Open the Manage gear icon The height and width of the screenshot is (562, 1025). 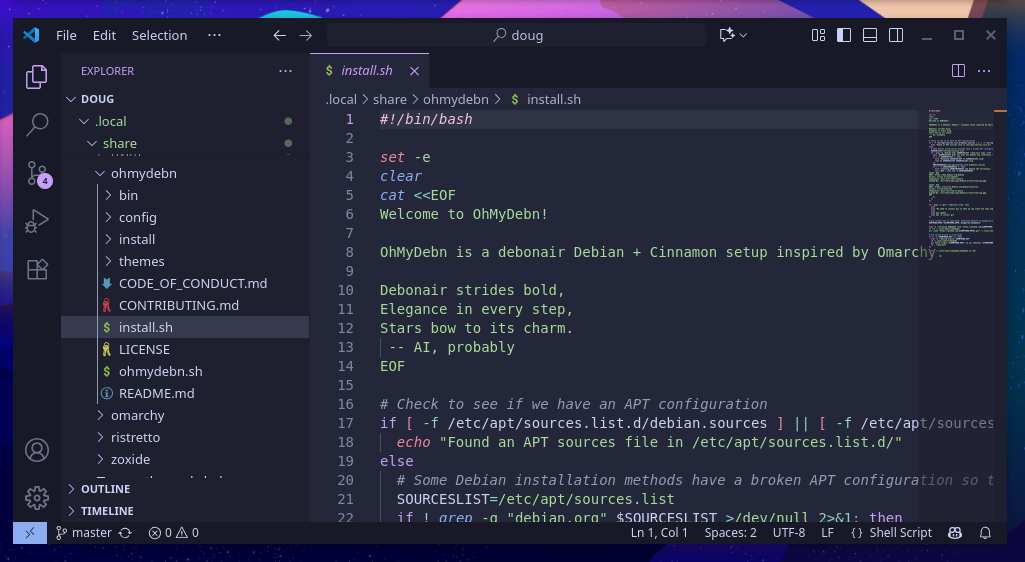point(37,498)
